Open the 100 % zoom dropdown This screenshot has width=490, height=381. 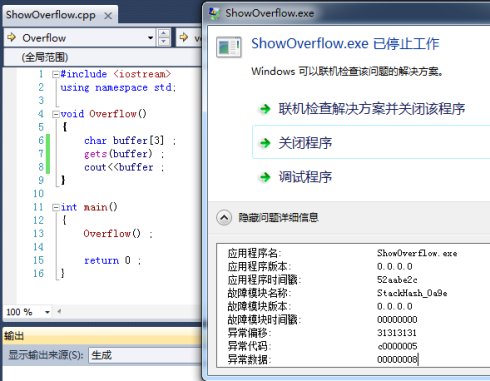tap(47, 312)
